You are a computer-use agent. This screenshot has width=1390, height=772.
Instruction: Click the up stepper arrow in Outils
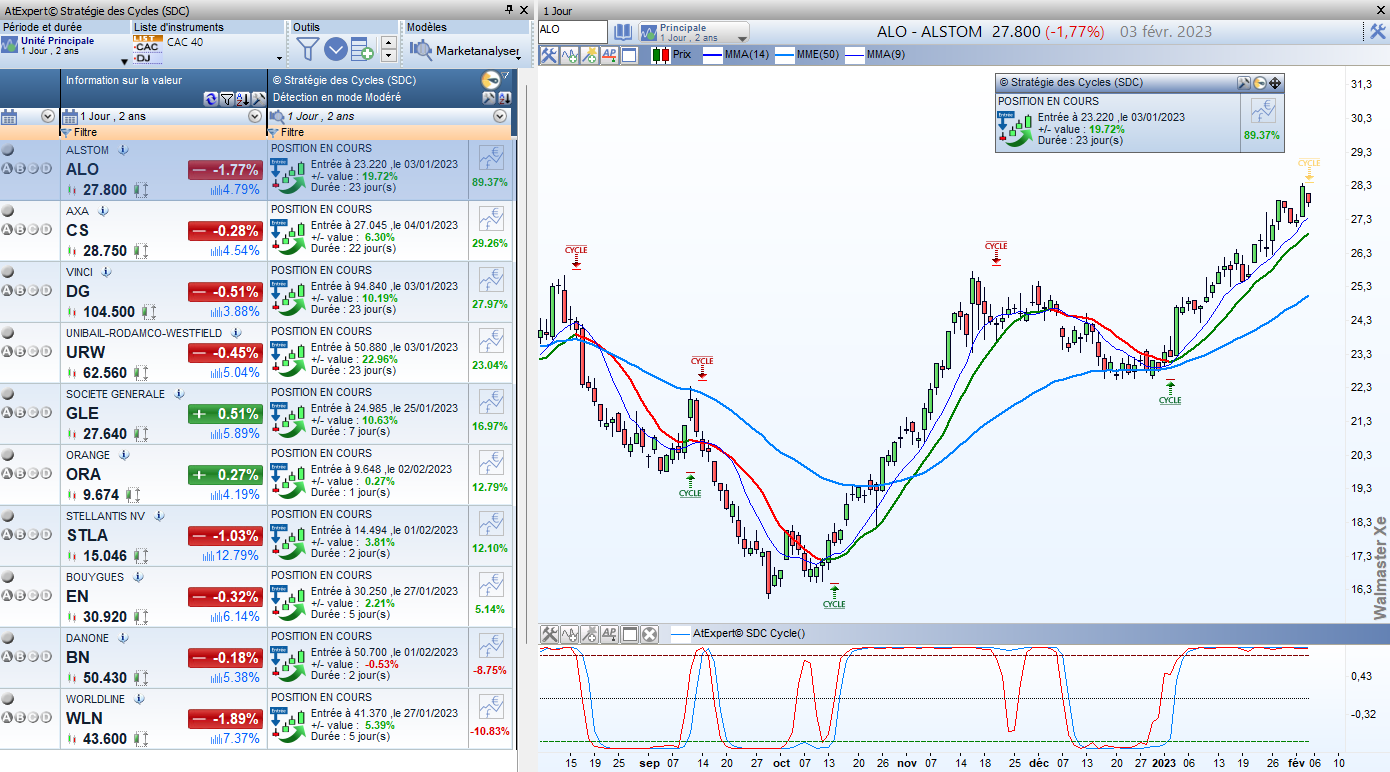[x=388, y=42]
